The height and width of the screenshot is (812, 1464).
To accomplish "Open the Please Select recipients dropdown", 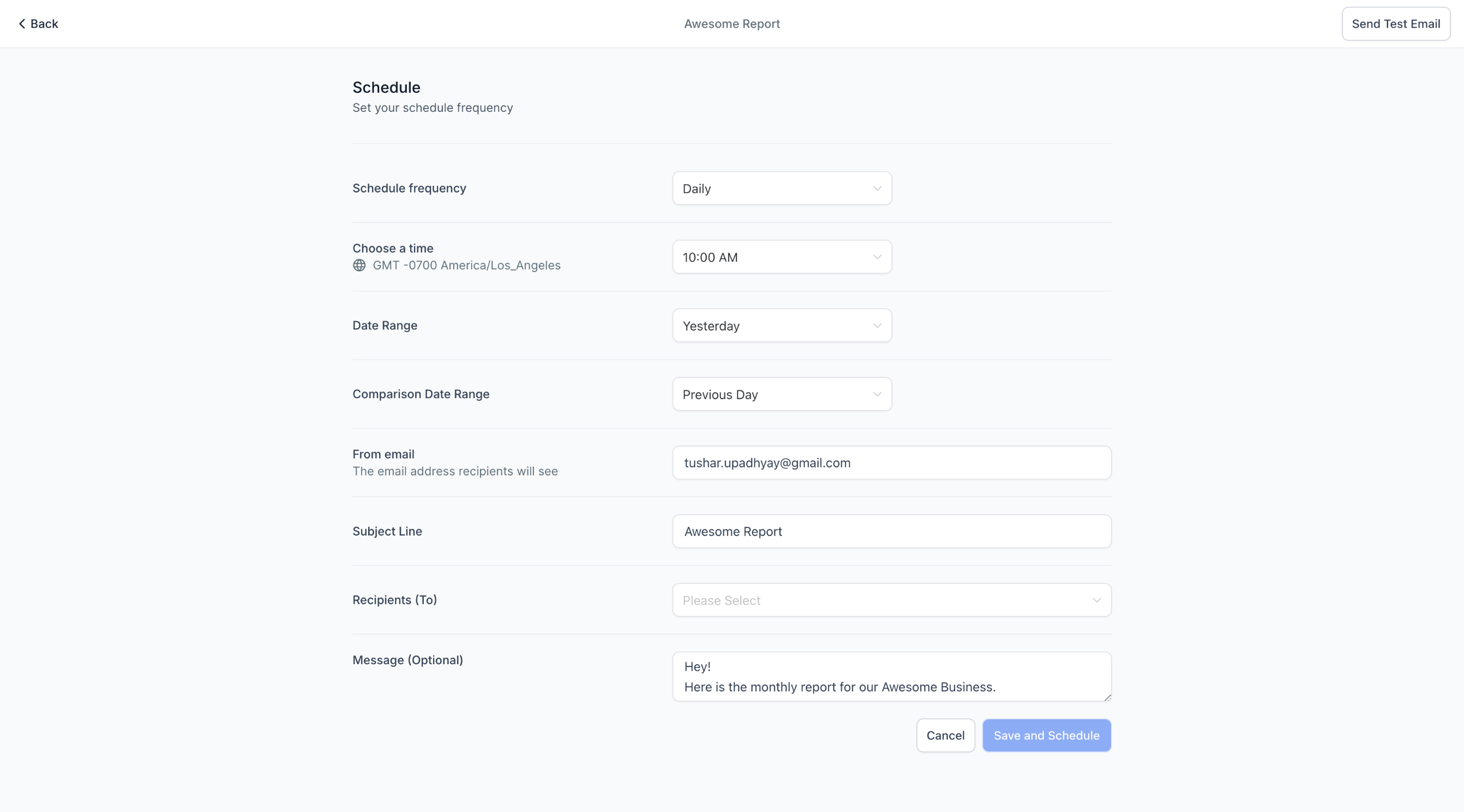I will (892, 600).
